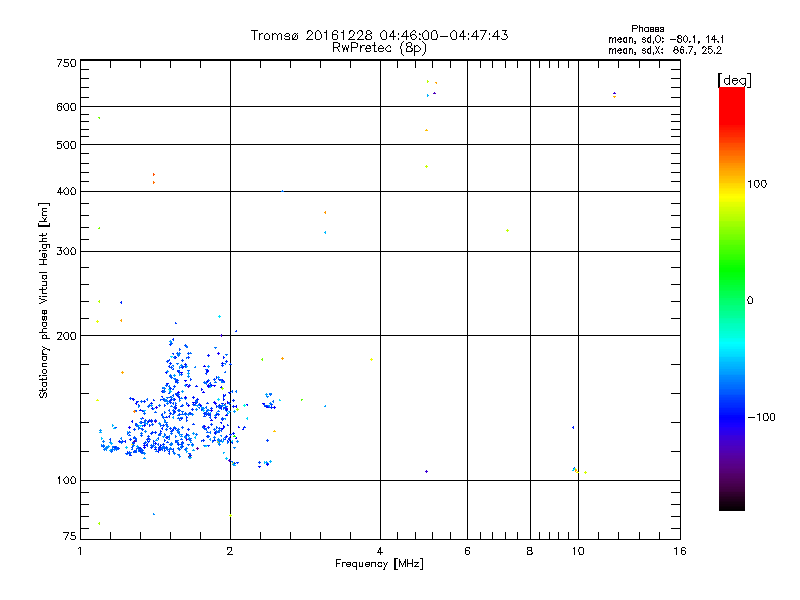Click the orange point pair near 420 km

(154, 179)
